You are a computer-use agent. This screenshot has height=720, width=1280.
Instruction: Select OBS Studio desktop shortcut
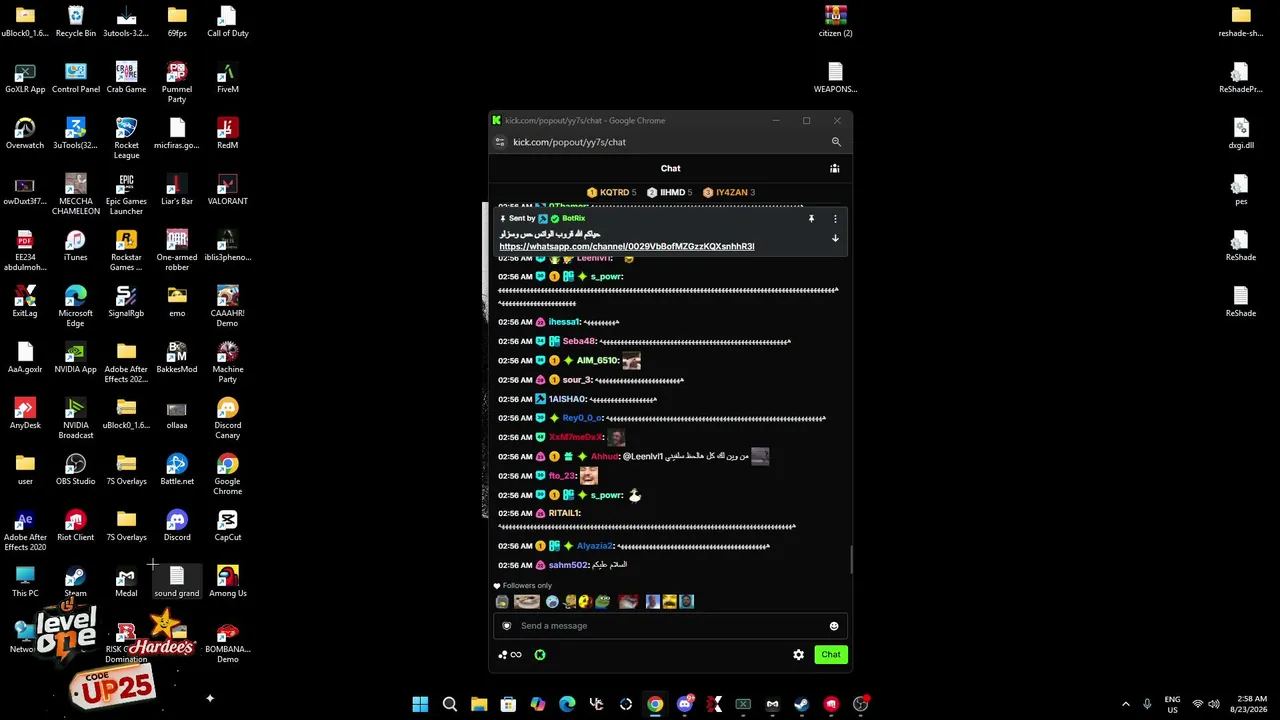click(76, 470)
